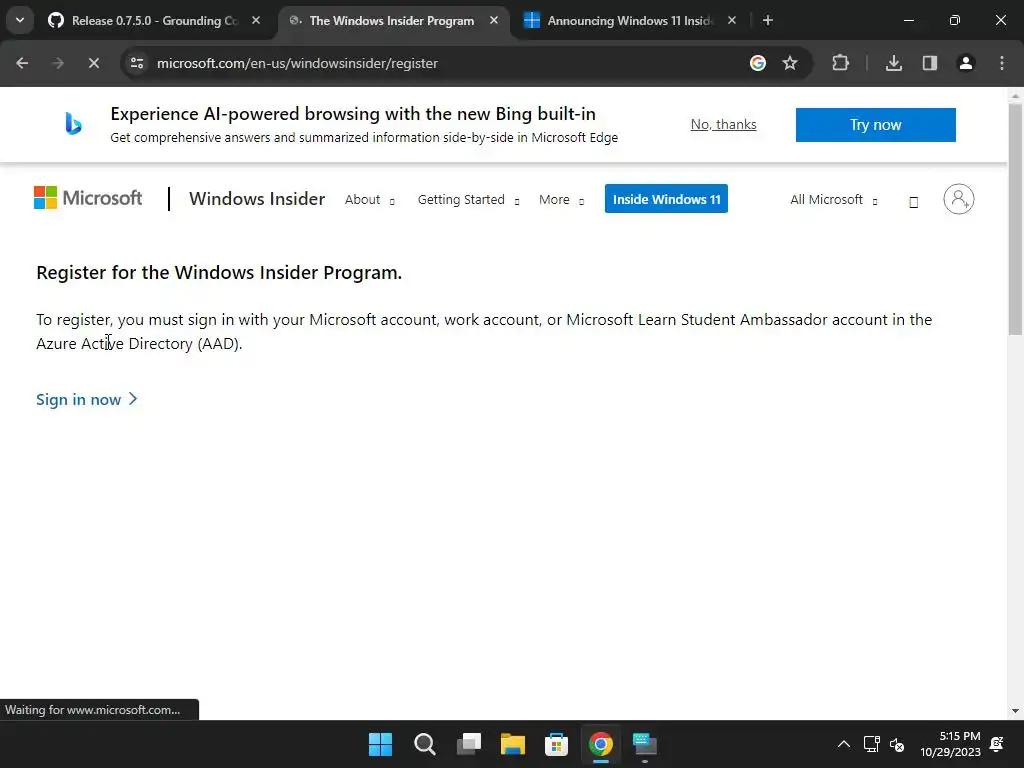The height and width of the screenshot is (768, 1024).
Task: Close the GitHub Release tab
Action: pos(256,21)
